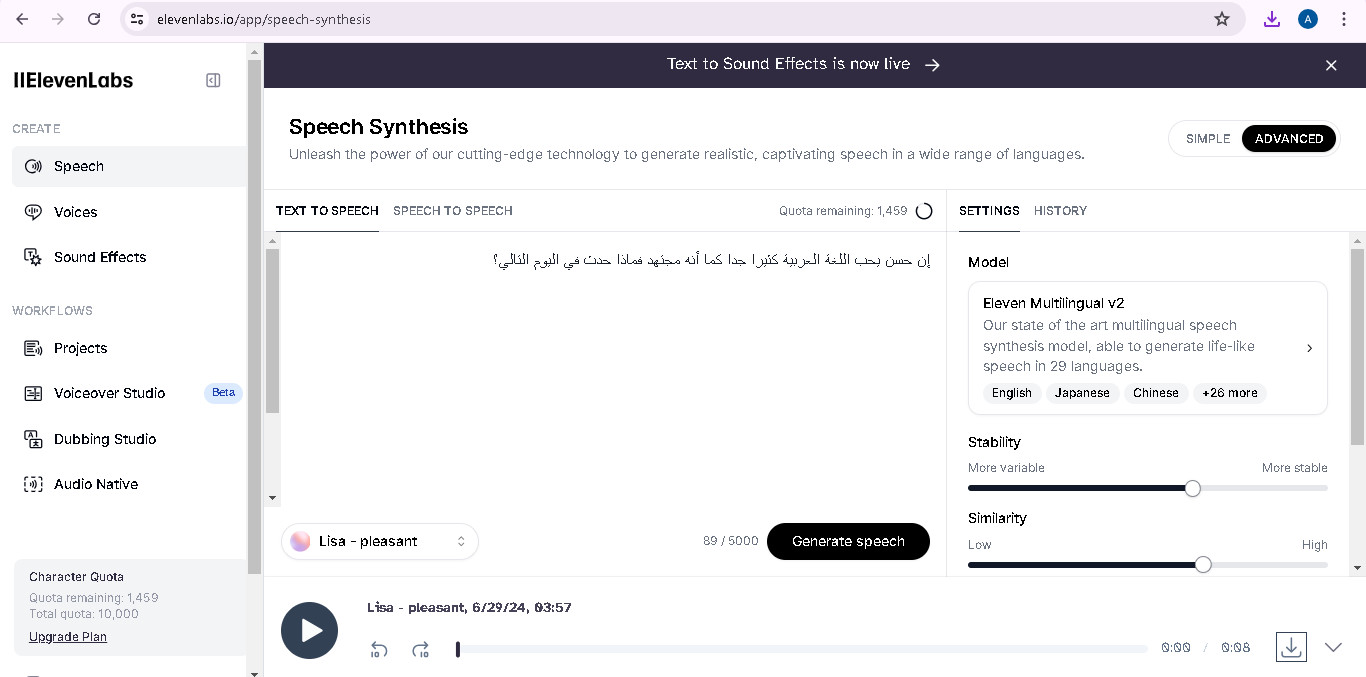Bookmark this page with the star icon
The image size is (1366, 677).
pos(1222,19)
